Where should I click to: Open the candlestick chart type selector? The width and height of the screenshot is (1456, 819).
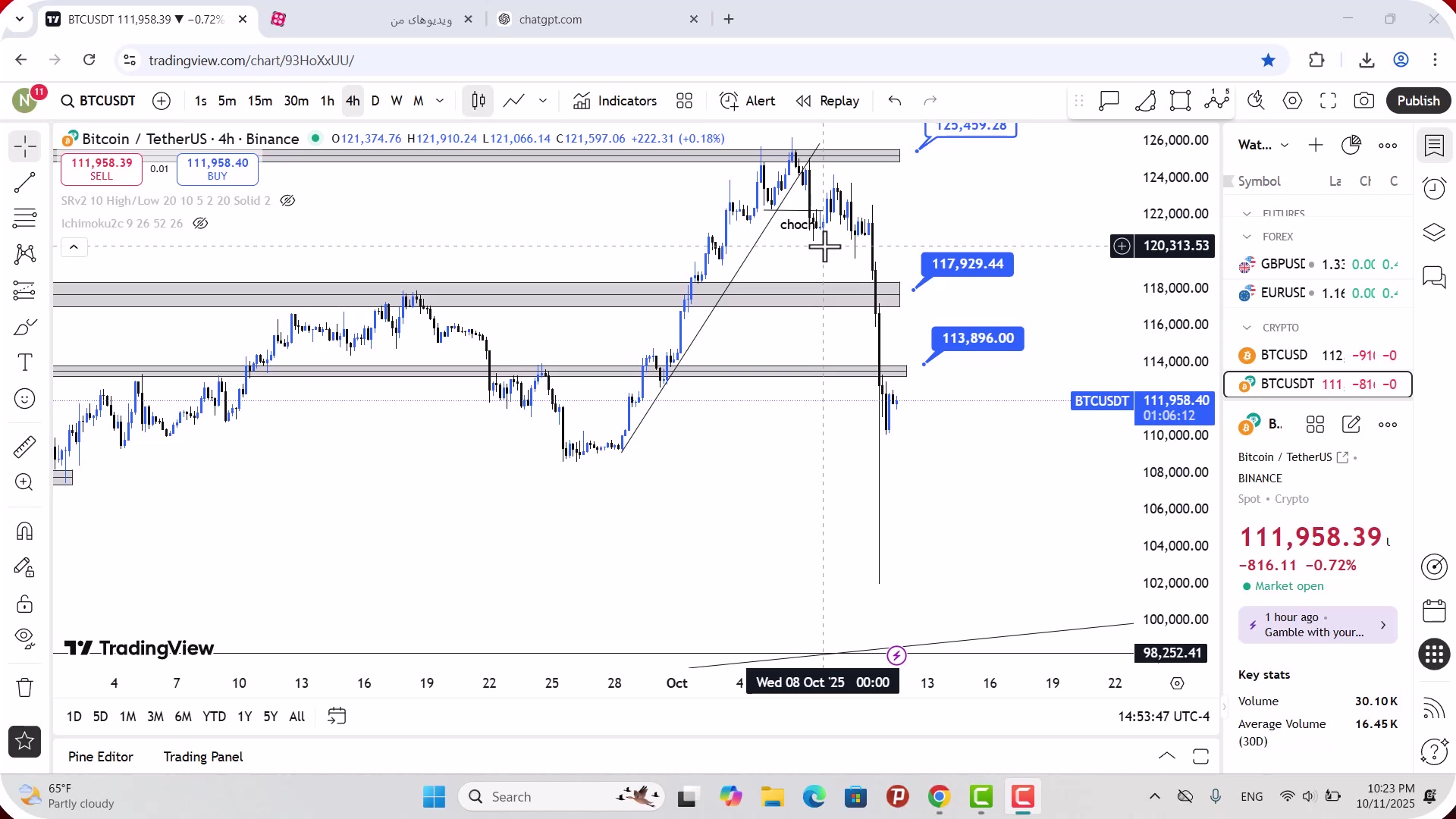pos(479,101)
